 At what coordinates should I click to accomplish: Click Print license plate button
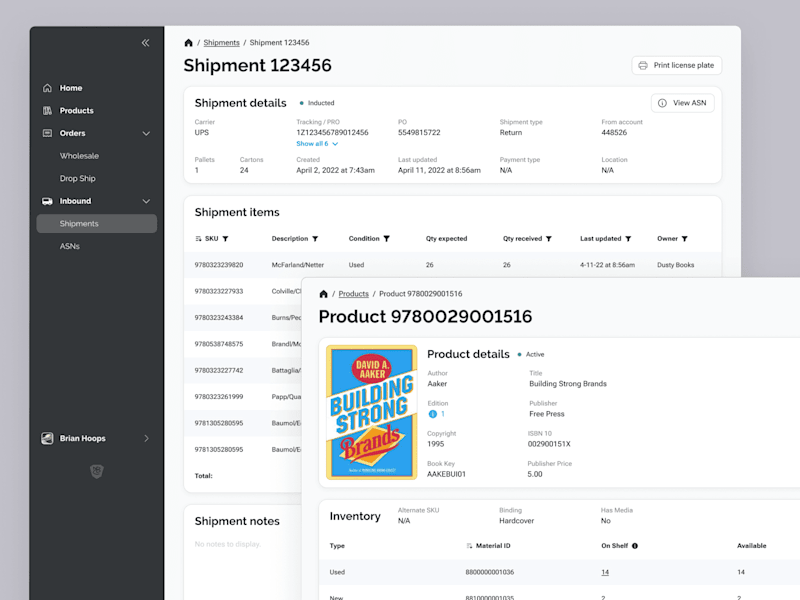pos(677,65)
